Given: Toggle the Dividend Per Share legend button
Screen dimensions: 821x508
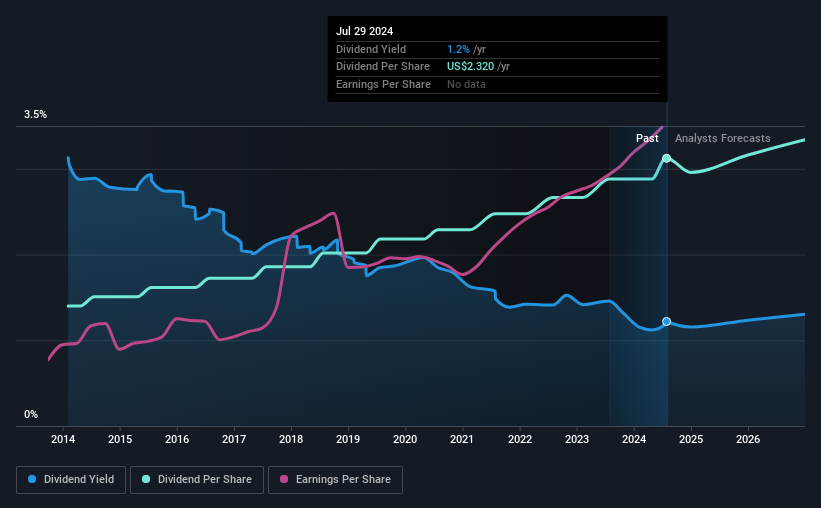Looking at the screenshot, I should [197, 480].
